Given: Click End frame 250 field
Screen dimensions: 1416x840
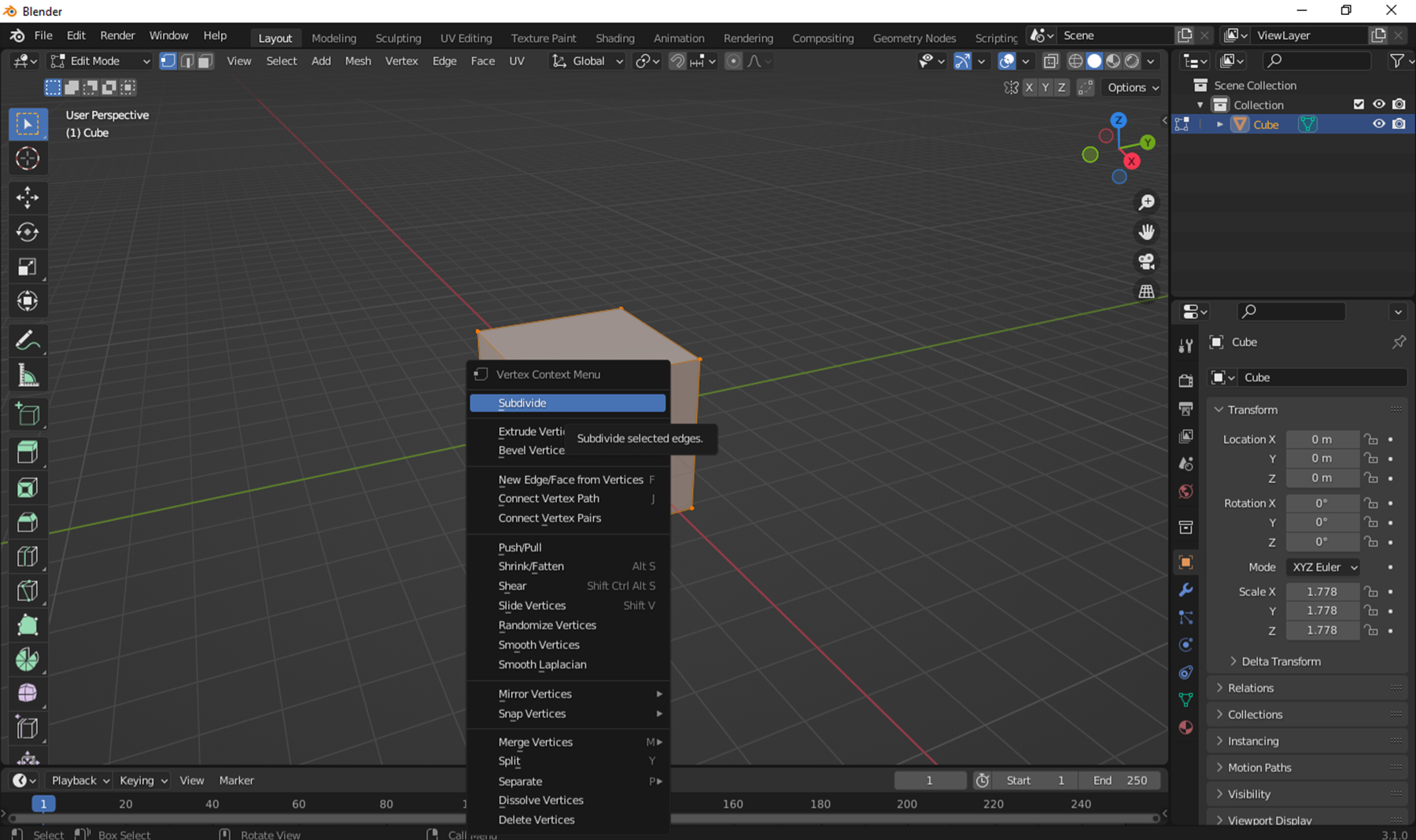Looking at the screenshot, I should (x=1120, y=780).
